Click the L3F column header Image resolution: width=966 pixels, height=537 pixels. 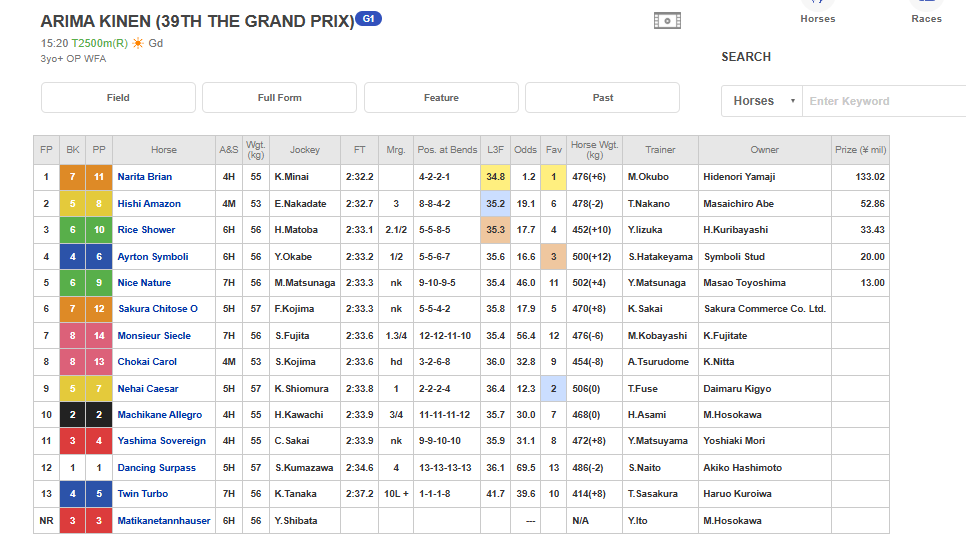click(495, 150)
